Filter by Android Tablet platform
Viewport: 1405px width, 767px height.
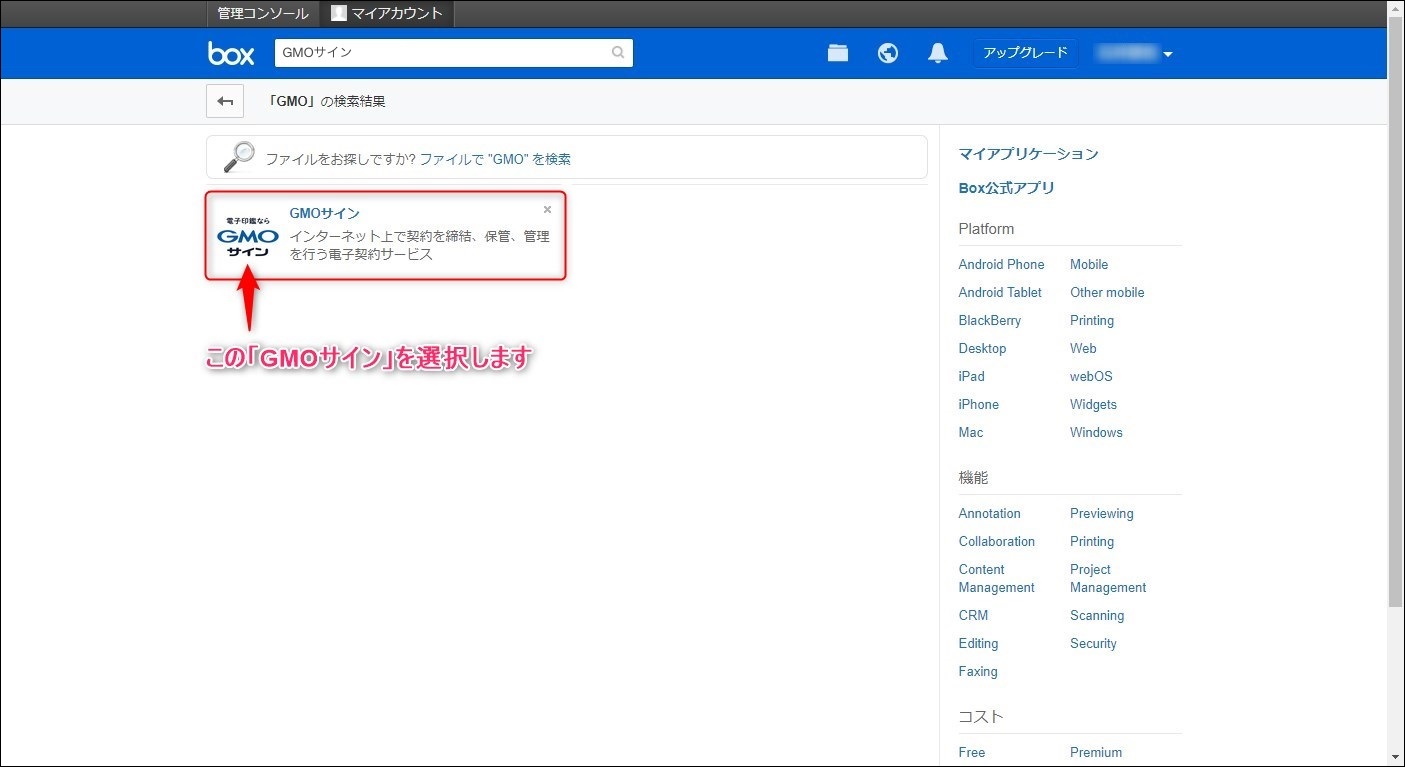pyautogui.click(x=1000, y=292)
